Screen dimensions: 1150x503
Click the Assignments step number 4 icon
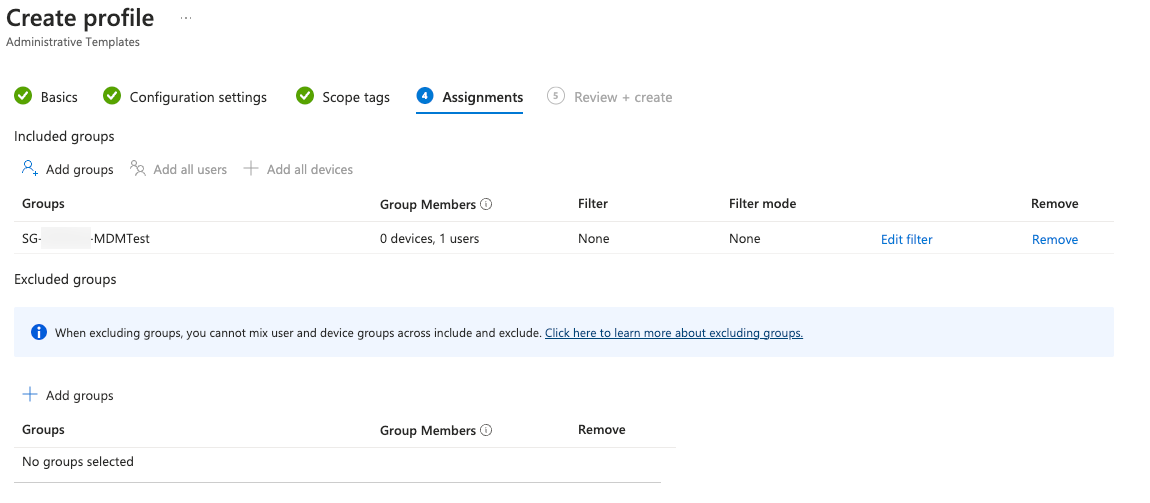click(x=425, y=96)
